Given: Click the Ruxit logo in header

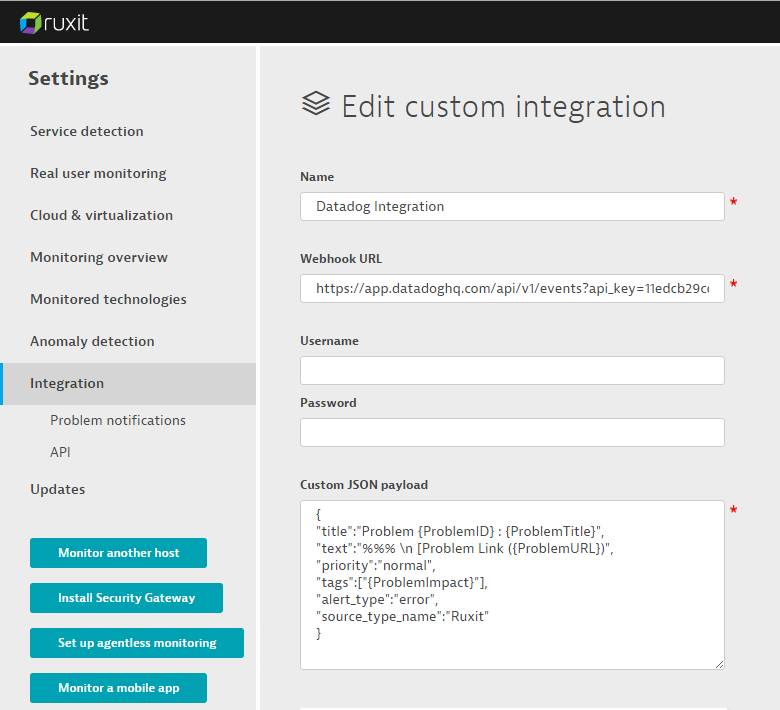Looking at the screenshot, I should coord(55,21).
